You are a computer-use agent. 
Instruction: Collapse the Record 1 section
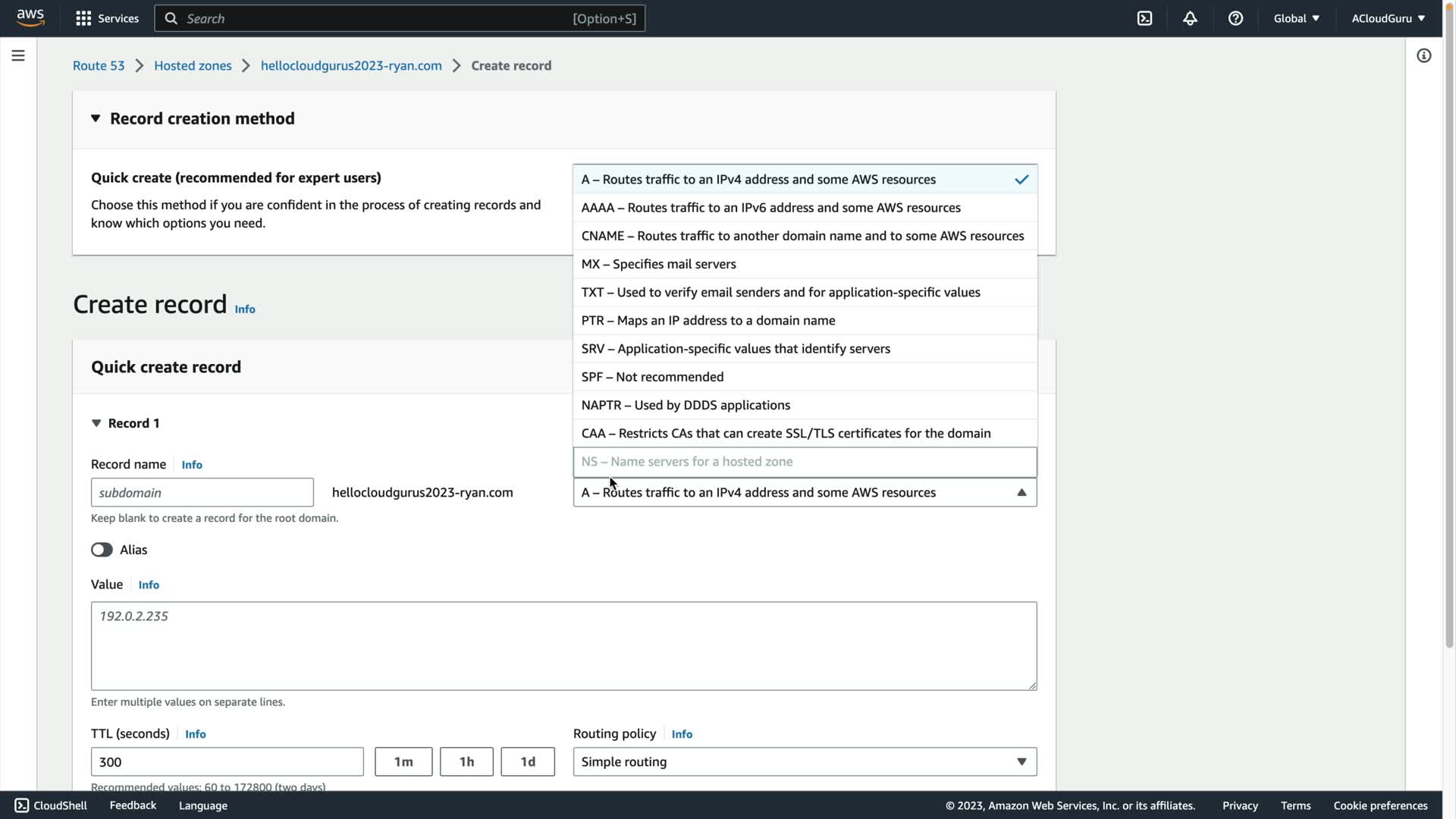tap(96, 423)
